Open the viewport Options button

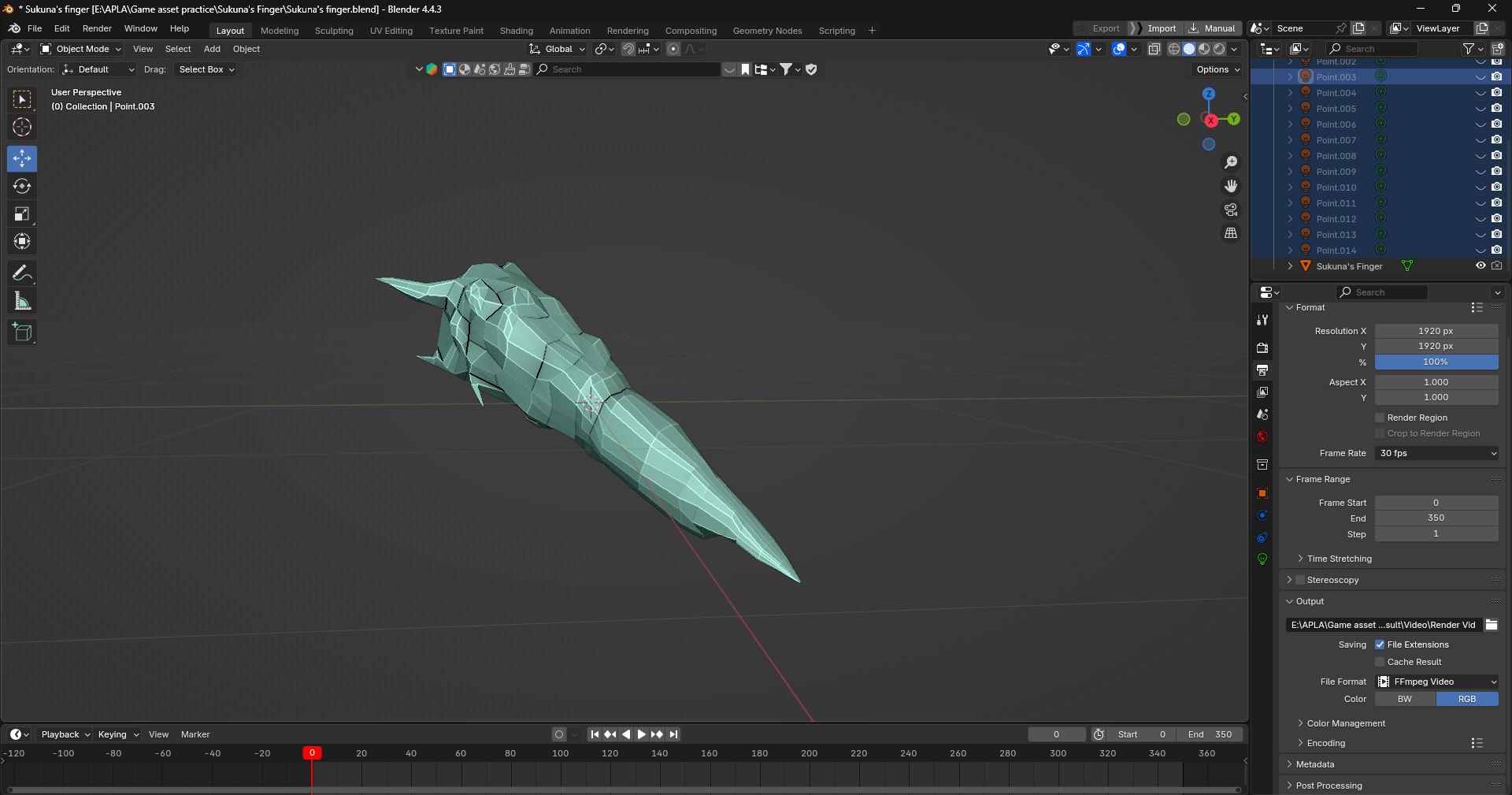(1217, 69)
